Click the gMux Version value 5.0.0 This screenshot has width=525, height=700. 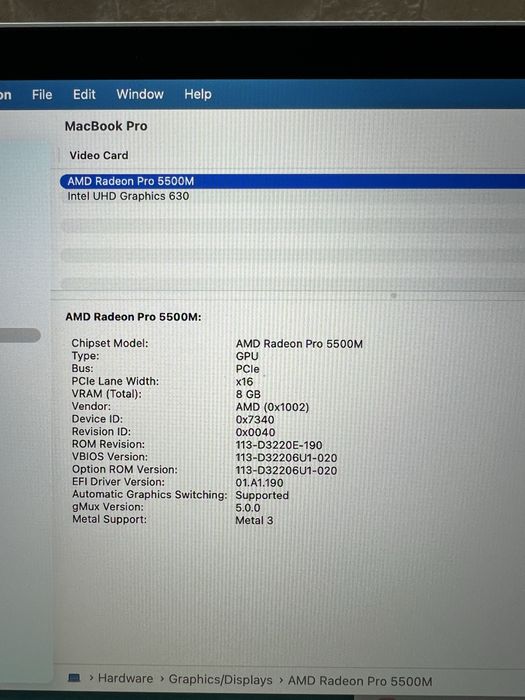click(248, 508)
